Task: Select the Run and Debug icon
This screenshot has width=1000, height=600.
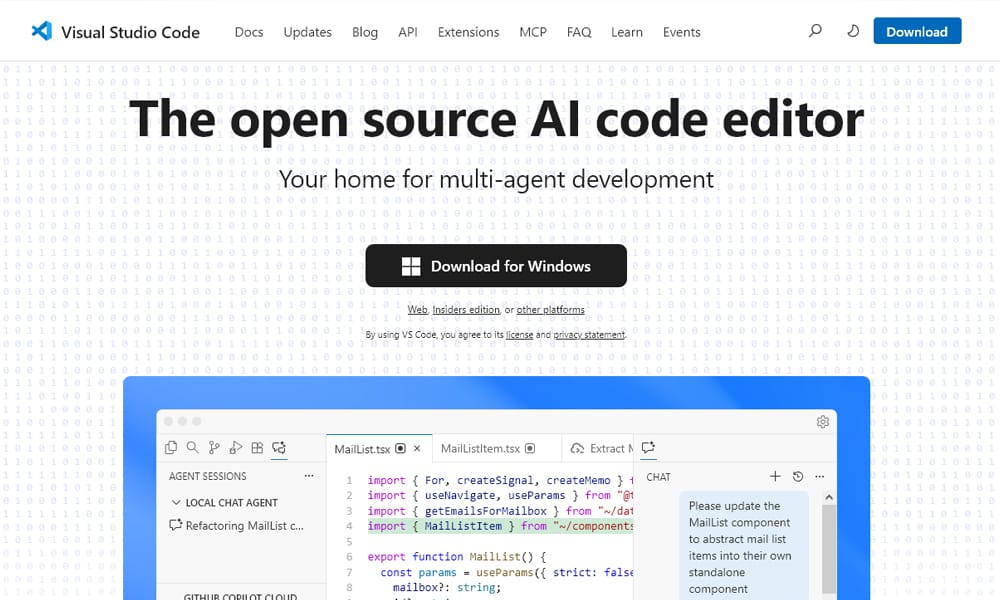Action: 236,448
